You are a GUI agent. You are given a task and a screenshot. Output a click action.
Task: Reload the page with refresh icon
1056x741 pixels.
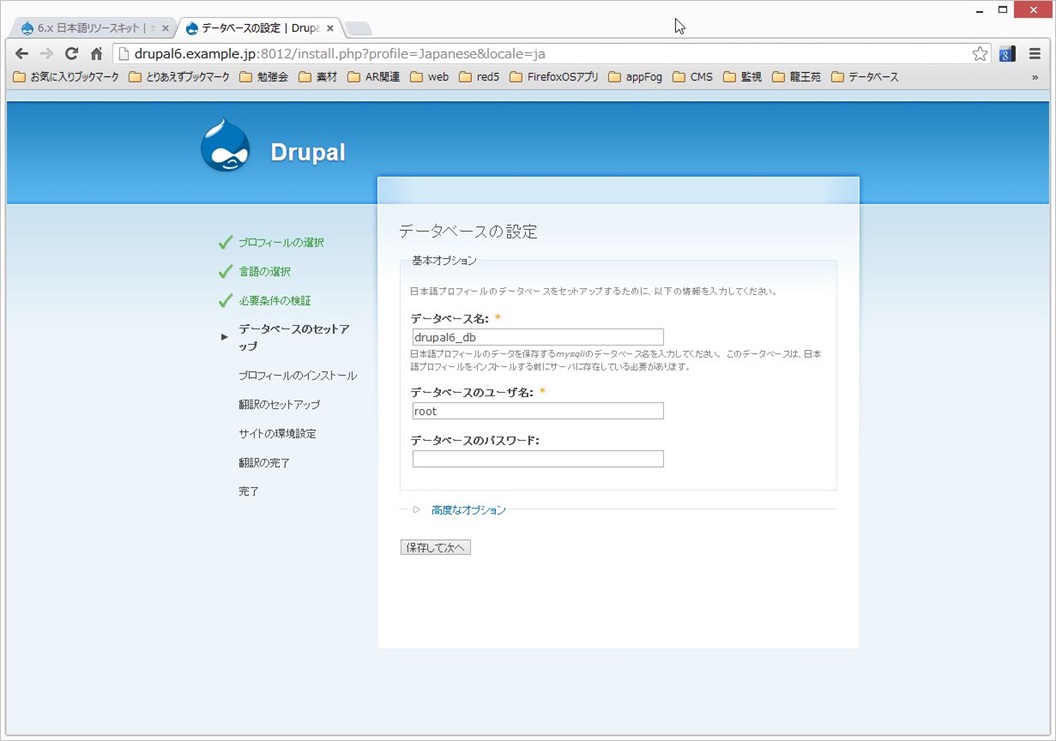point(71,54)
